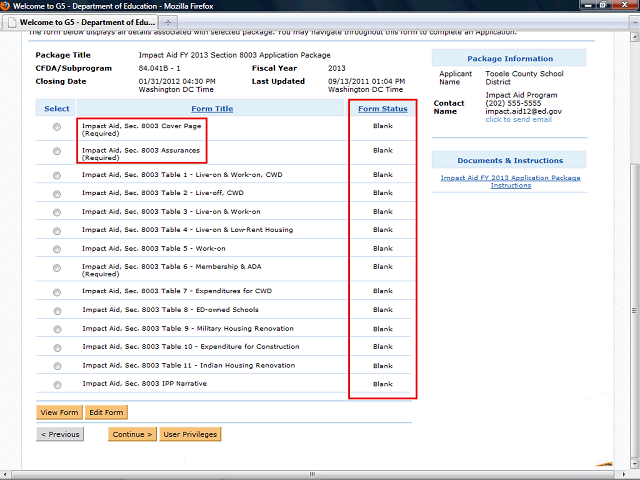Proceed with the Continue button

(132, 434)
